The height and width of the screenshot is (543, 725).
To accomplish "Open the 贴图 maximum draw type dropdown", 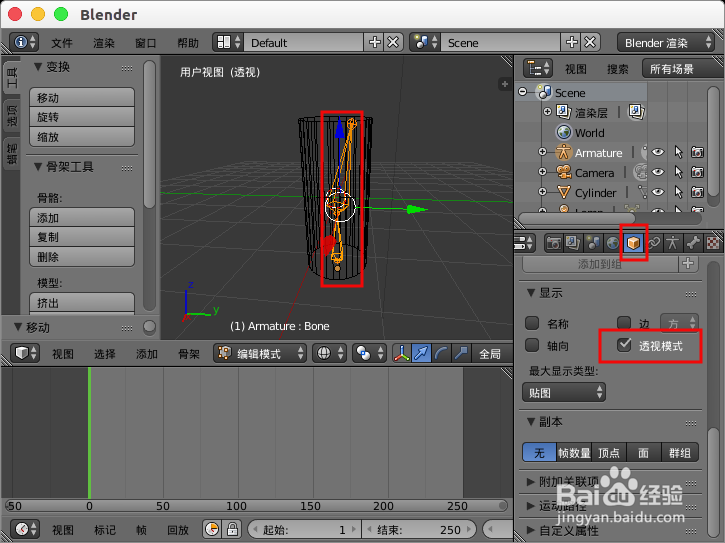I will (564, 393).
